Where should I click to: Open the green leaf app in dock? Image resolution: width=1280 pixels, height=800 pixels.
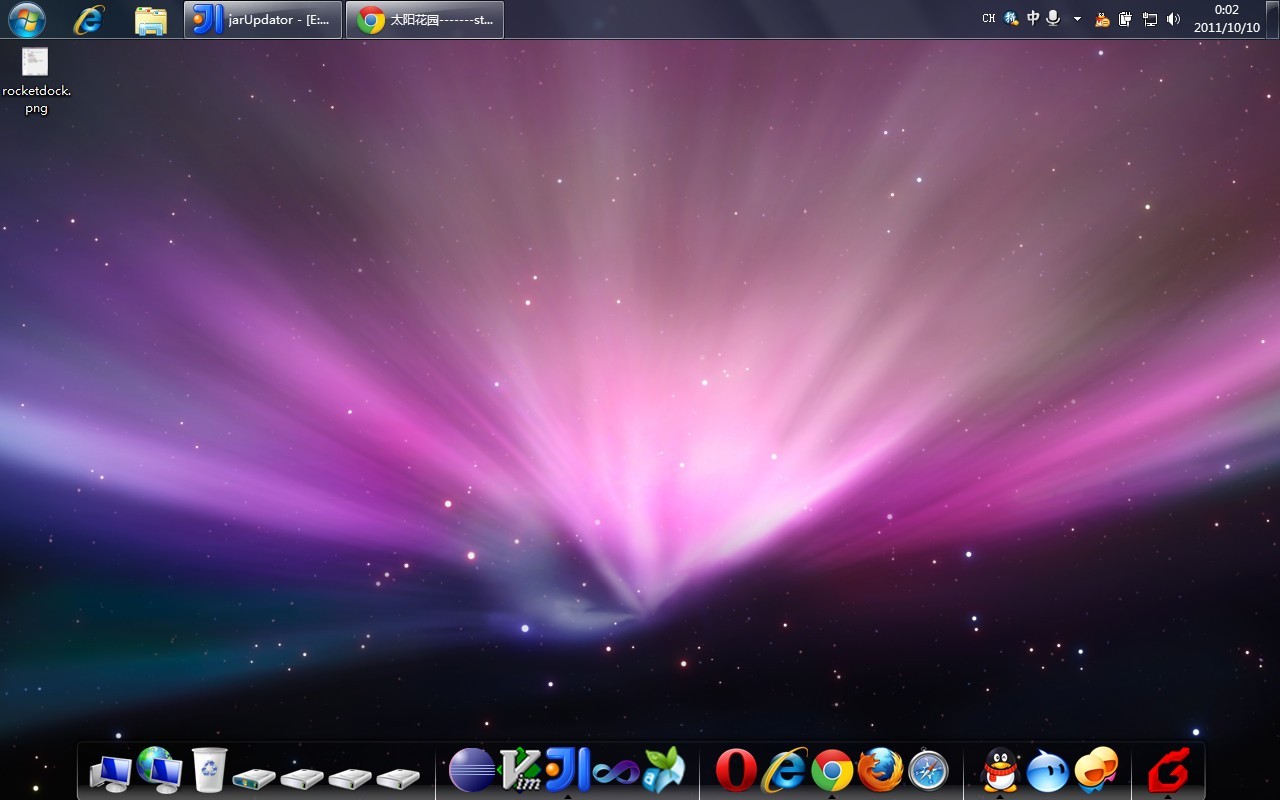coord(664,770)
